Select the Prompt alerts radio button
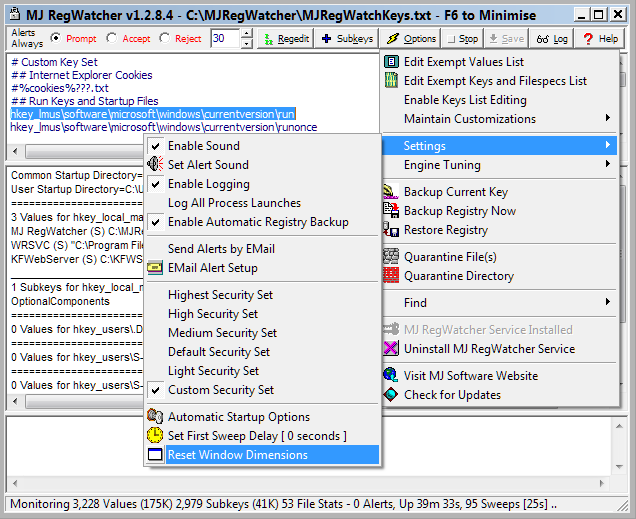The height and width of the screenshot is (519, 636). click(56, 38)
